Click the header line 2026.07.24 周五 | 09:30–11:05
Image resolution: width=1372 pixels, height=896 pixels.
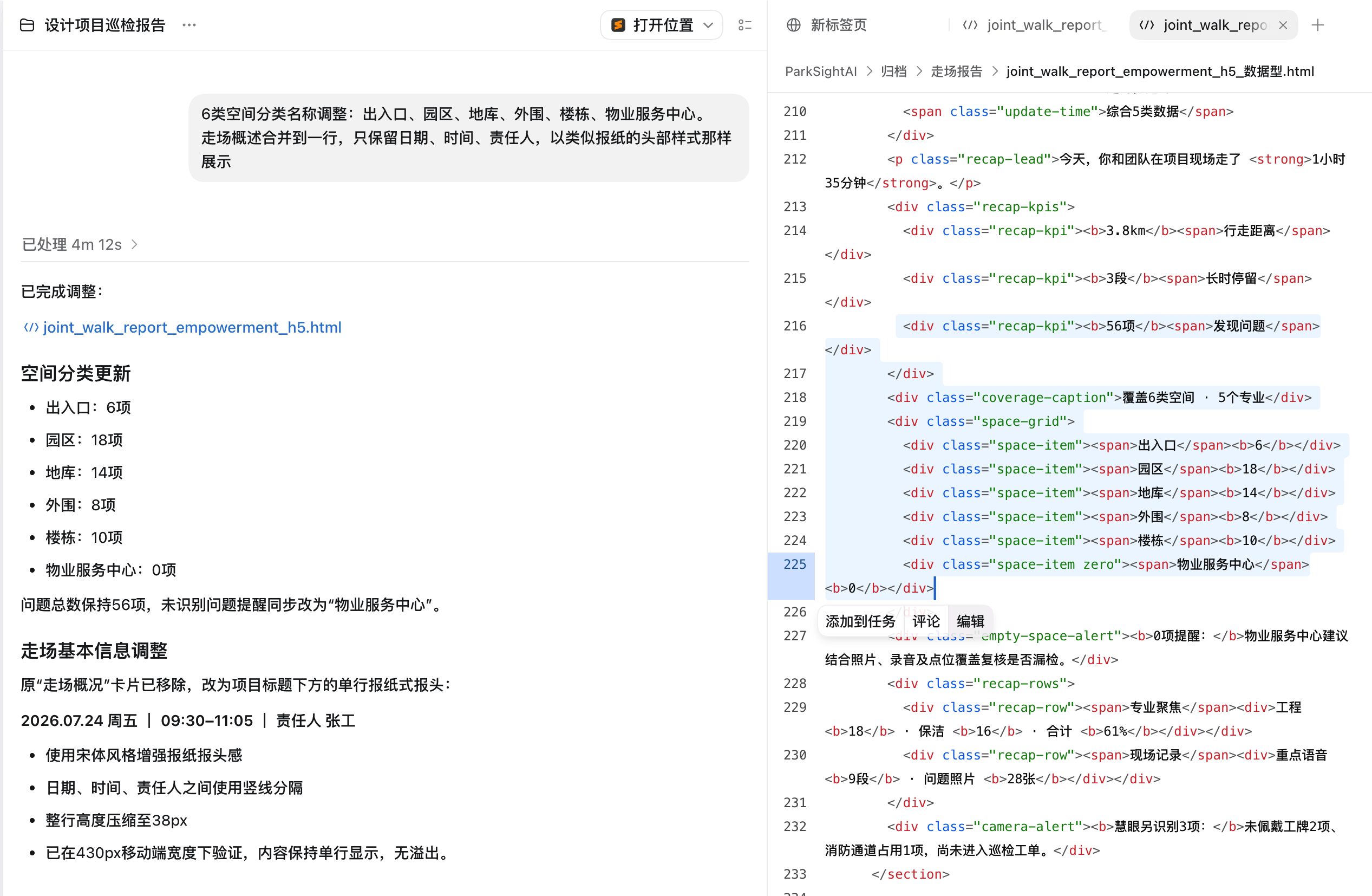pyautogui.click(x=188, y=720)
